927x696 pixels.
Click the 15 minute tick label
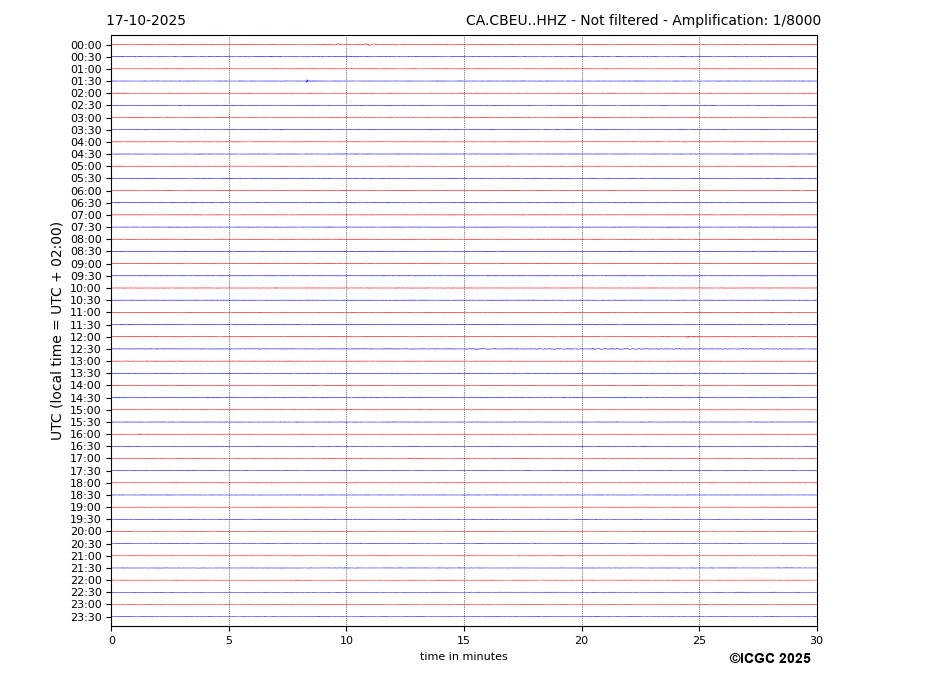[x=464, y=640]
